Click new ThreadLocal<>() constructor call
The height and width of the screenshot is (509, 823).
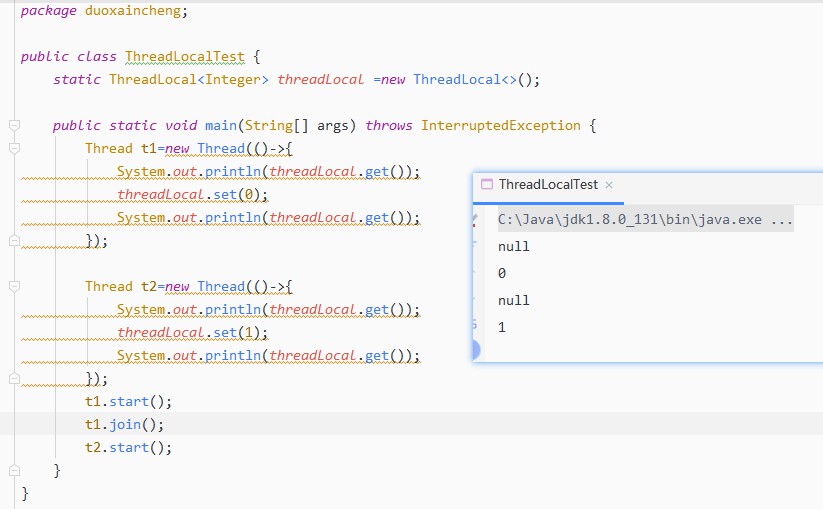coord(460,79)
